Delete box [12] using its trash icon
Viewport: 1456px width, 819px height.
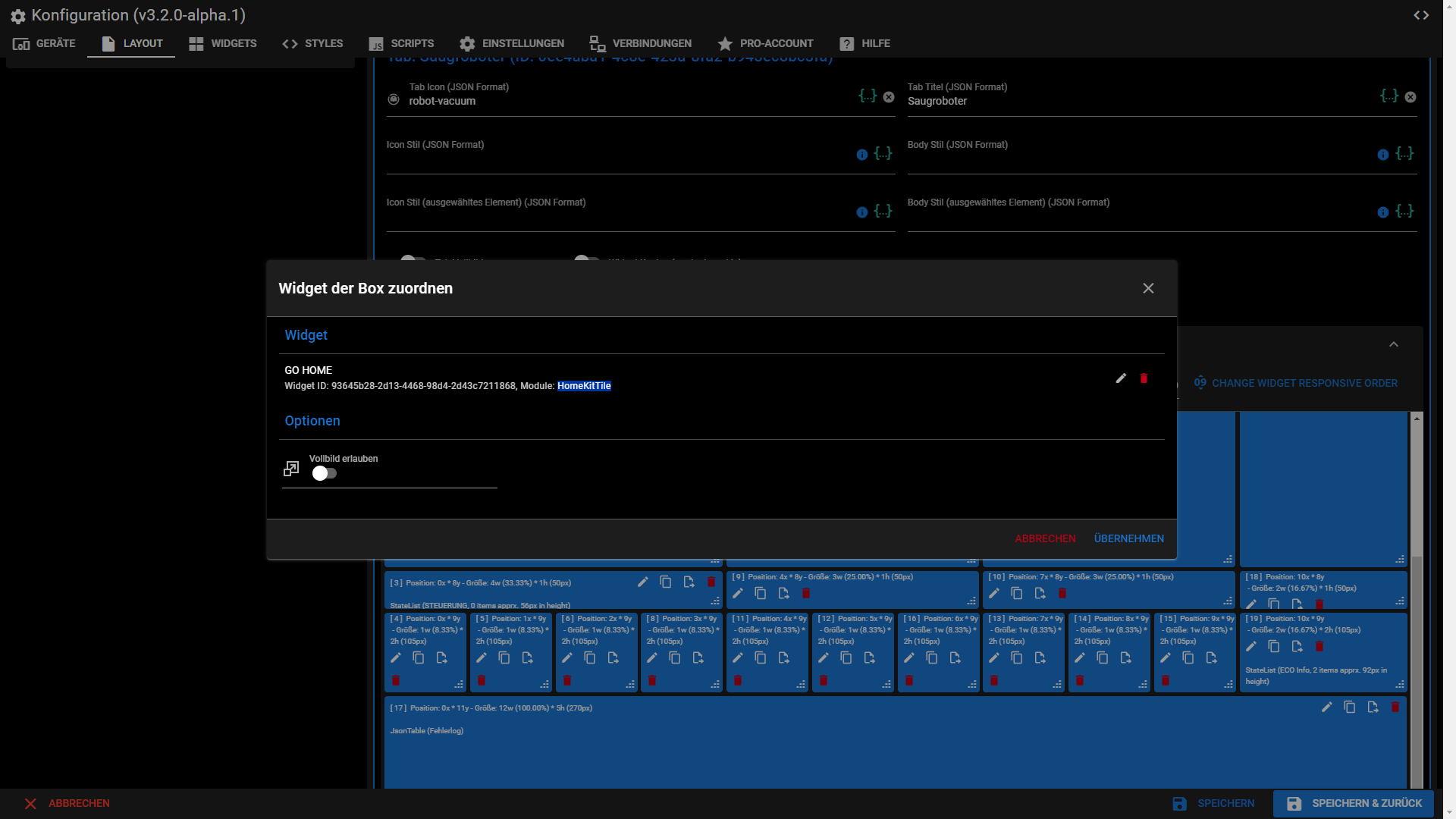(824, 681)
